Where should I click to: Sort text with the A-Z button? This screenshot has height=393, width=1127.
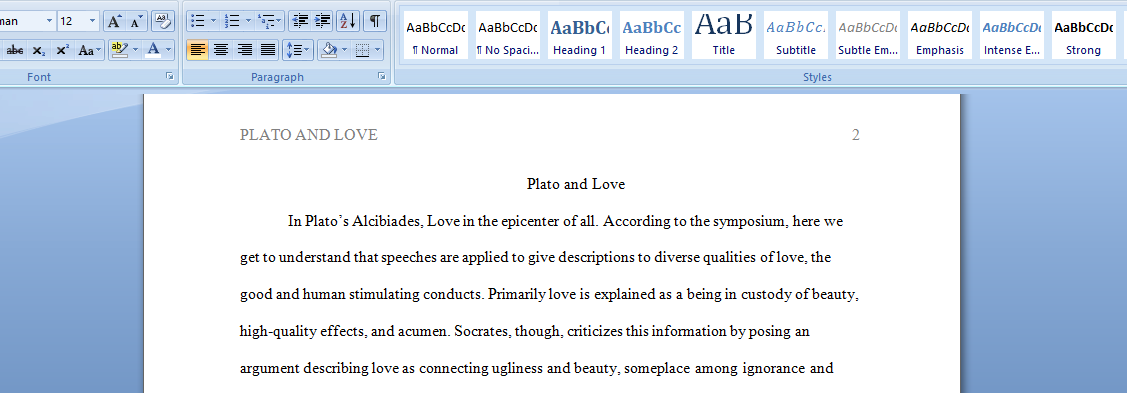tap(348, 21)
